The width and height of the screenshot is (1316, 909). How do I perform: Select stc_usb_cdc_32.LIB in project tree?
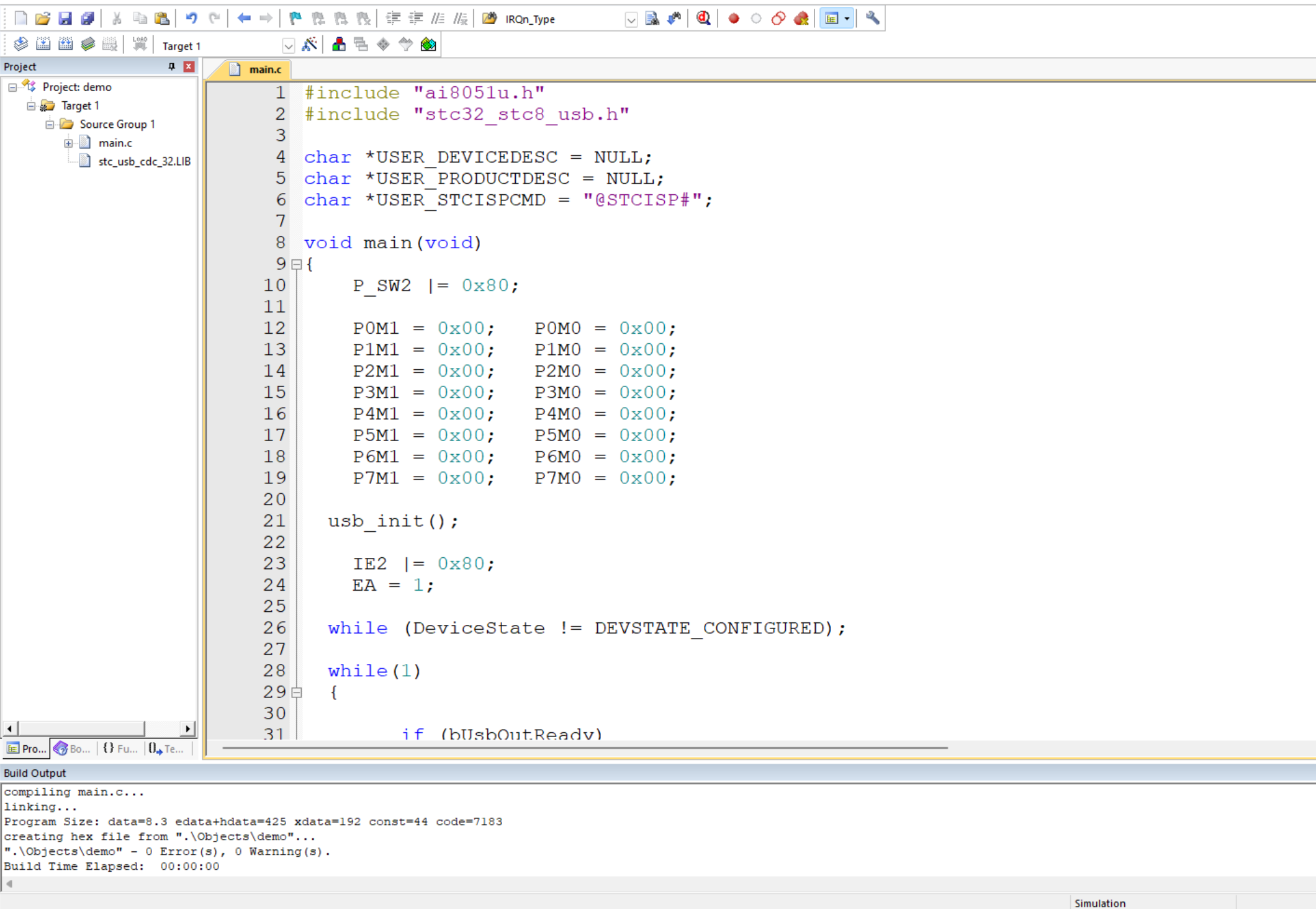pos(144,161)
